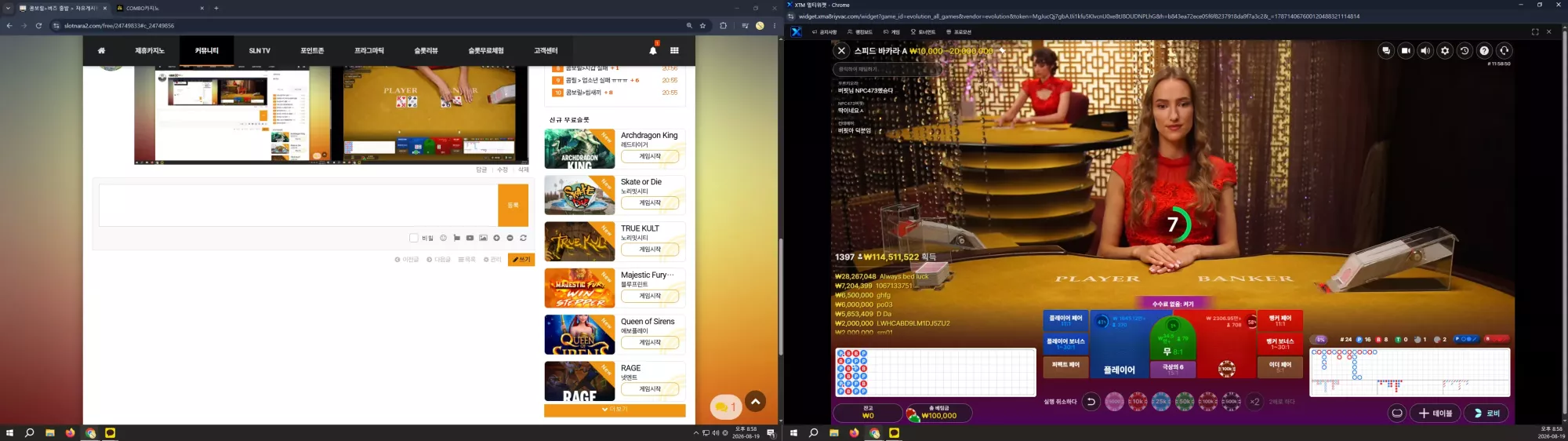
Task: Open the SLN TV menu
Action: (260, 50)
